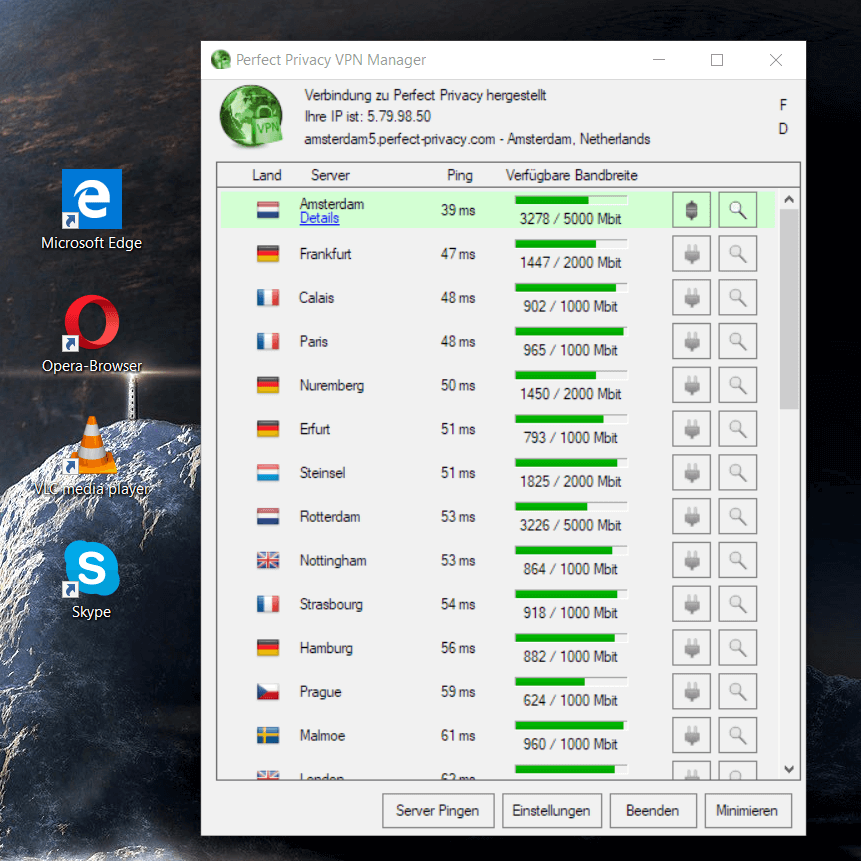Open the magnifier details for Amsterdam

tap(737, 210)
